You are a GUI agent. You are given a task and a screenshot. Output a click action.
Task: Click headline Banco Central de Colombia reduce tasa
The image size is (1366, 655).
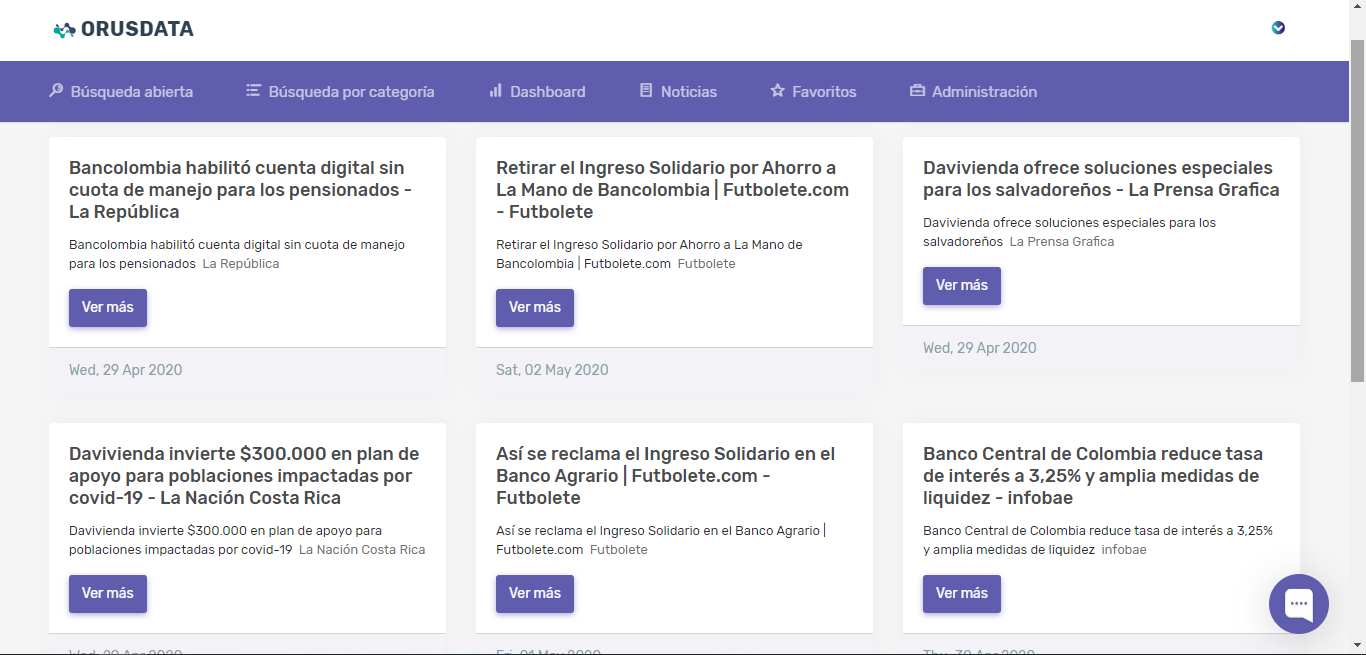point(1093,476)
